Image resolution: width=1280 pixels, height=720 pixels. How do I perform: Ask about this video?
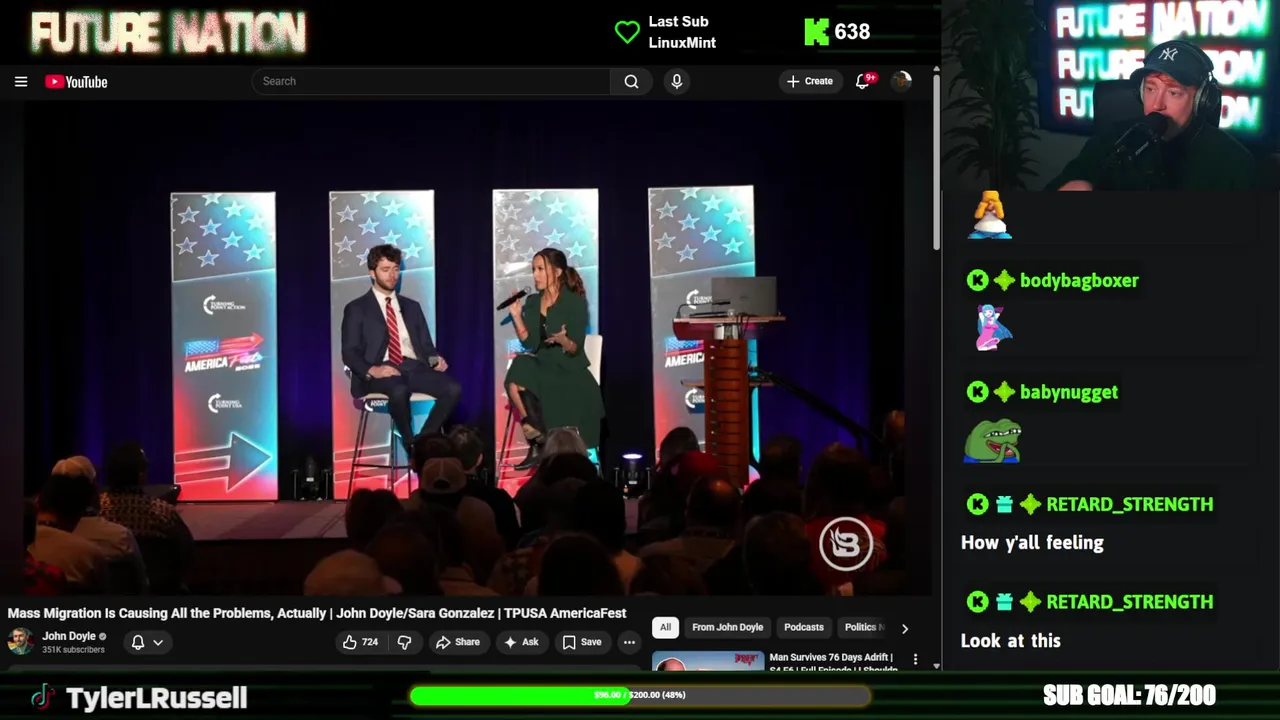521,642
